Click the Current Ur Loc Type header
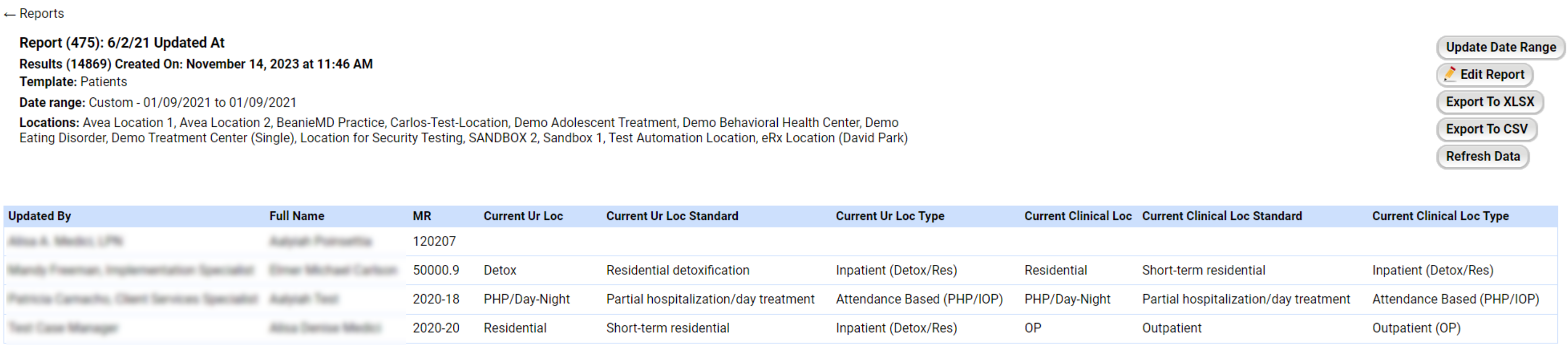Screen dimensions: 1568x345 coord(890,216)
